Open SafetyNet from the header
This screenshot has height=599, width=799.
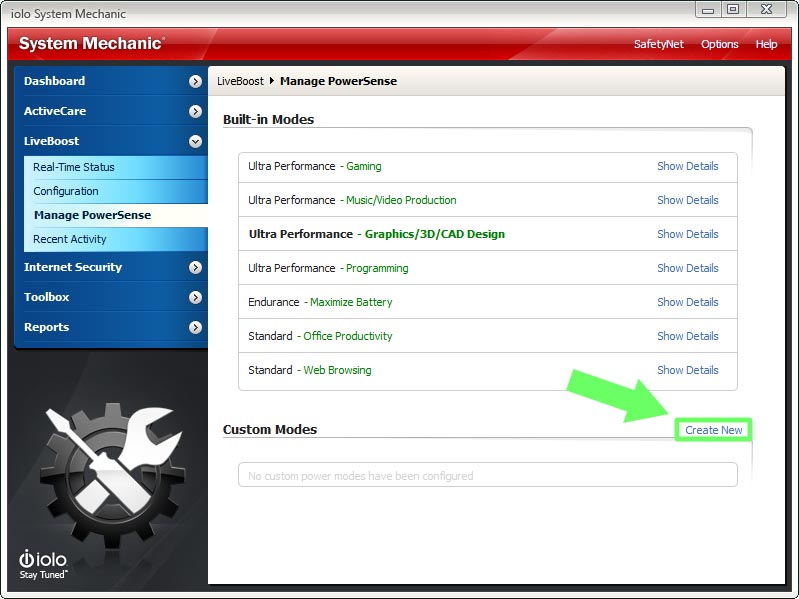658,44
